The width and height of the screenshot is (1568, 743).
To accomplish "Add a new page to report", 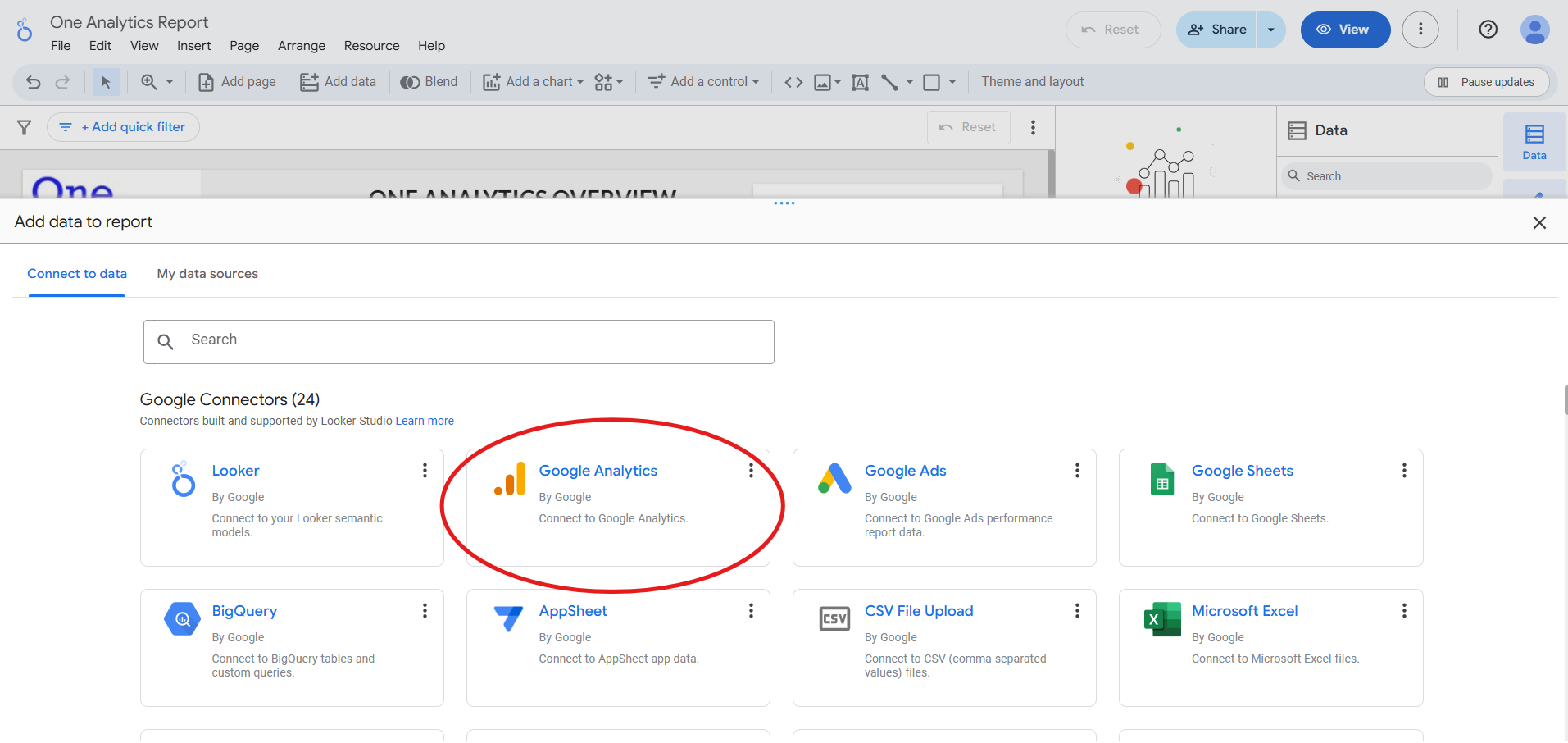I will (237, 82).
